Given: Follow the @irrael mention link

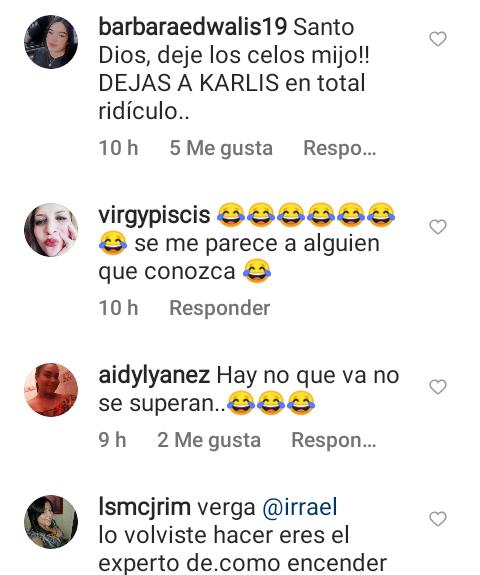Looking at the screenshot, I should (x=300, y=508).
